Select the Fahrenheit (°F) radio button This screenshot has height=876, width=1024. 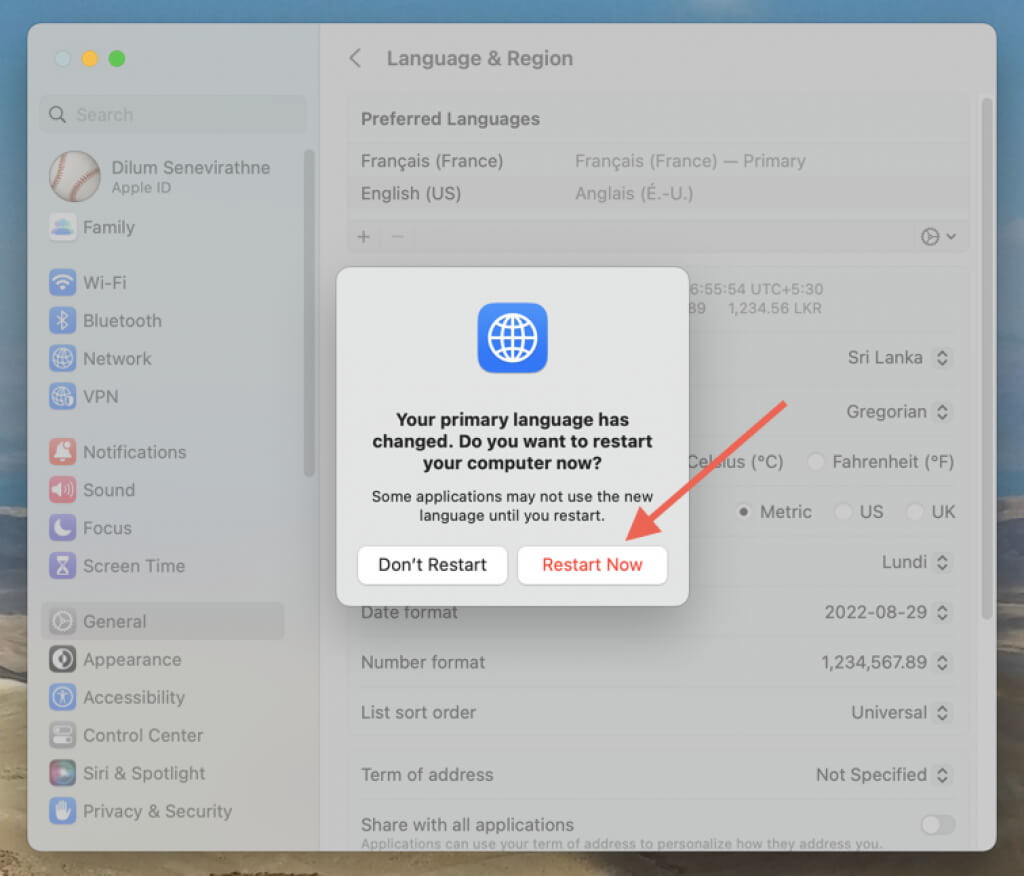click(x=815, y=462)
